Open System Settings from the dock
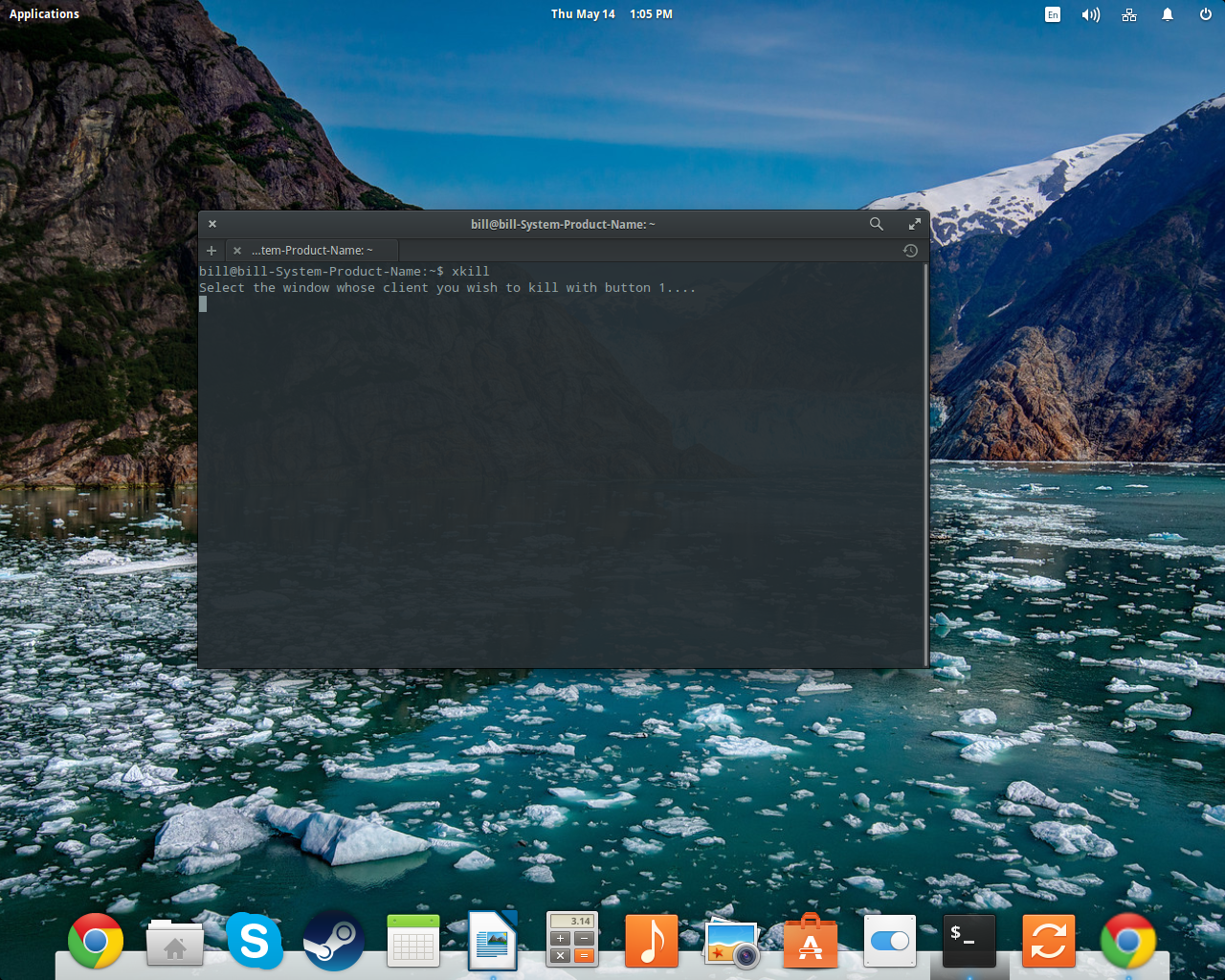Screen dimensions: 1225x980 tap(889, 941)
